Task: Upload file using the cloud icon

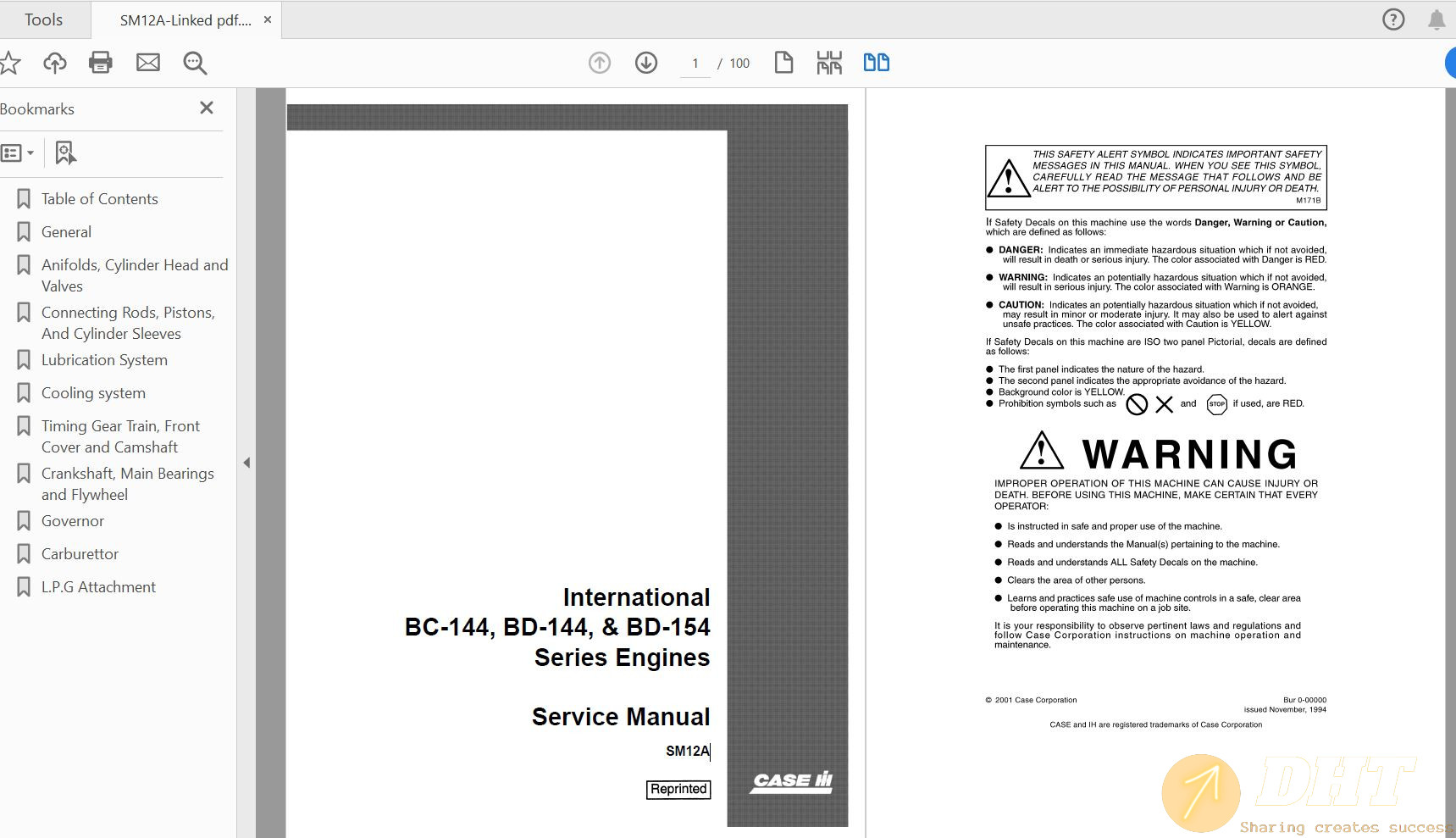Action: tap(55, 63)
